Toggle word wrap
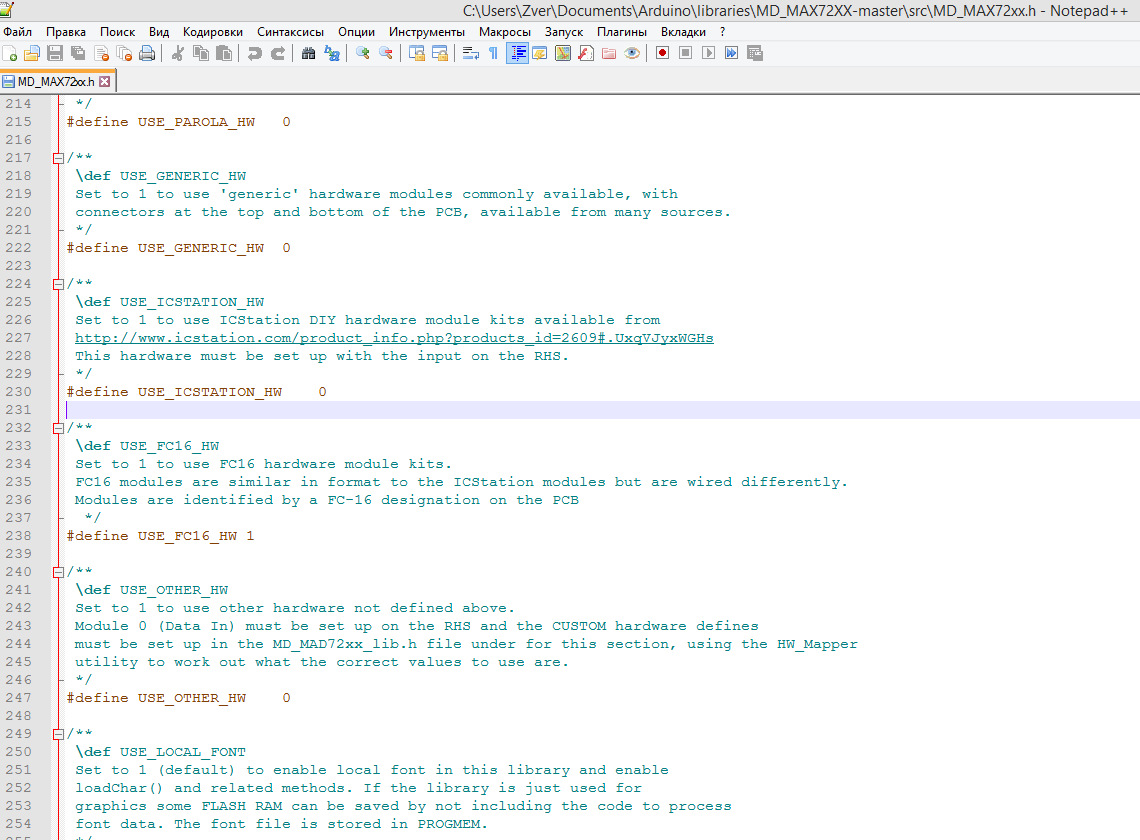This screenshot has height=840, width=1140. (470, 53)
